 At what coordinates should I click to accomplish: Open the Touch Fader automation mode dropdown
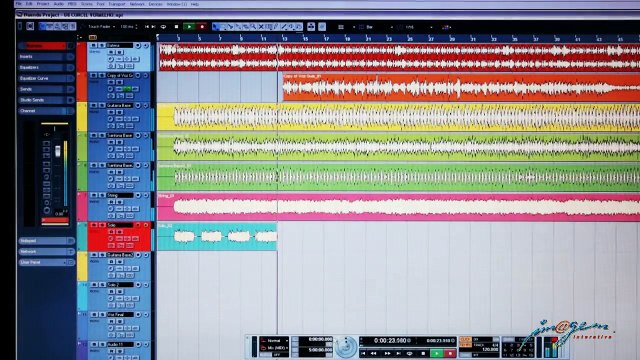pos(101,27)
